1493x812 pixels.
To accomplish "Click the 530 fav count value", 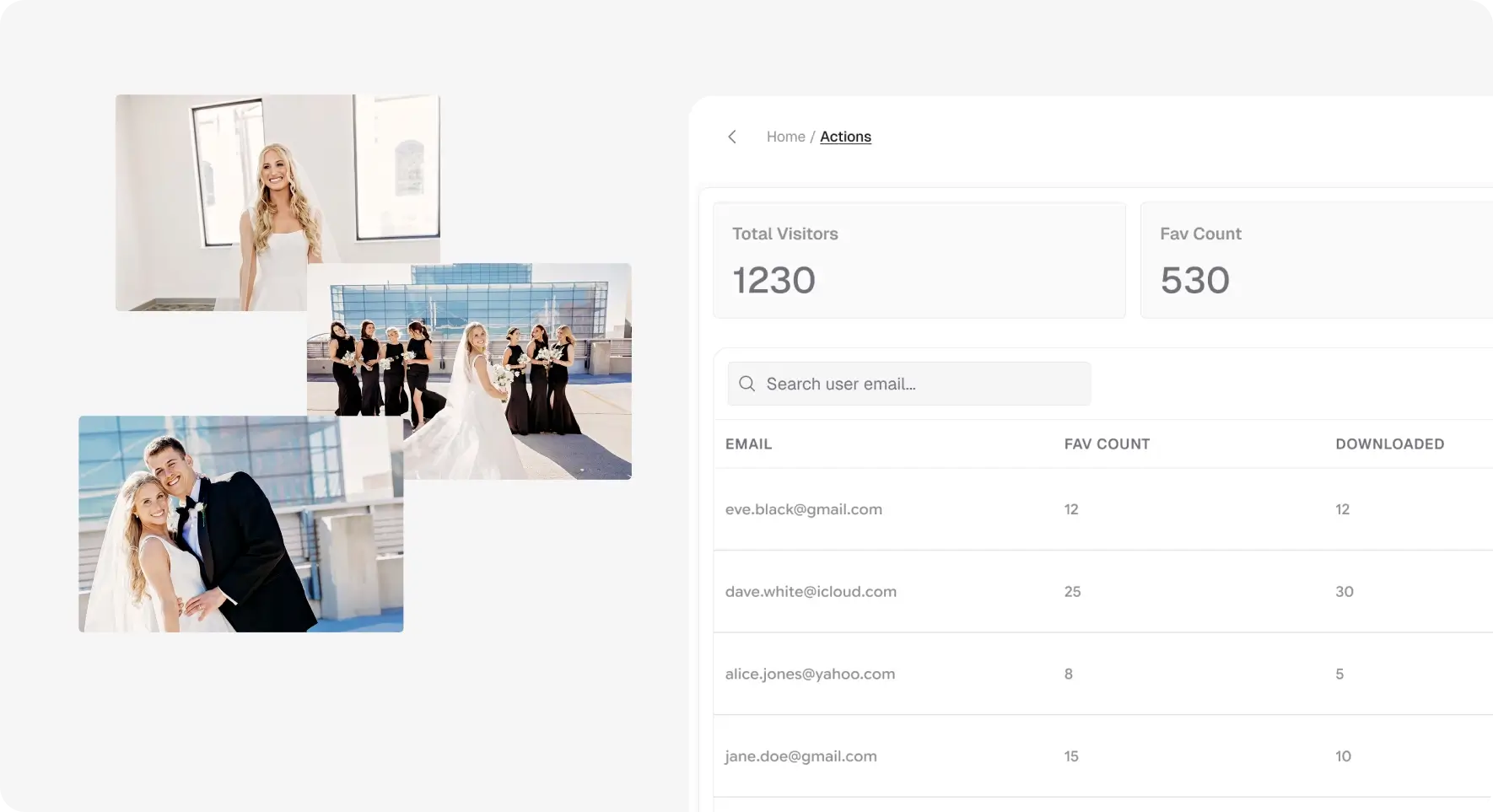I will pos(1194,280).
